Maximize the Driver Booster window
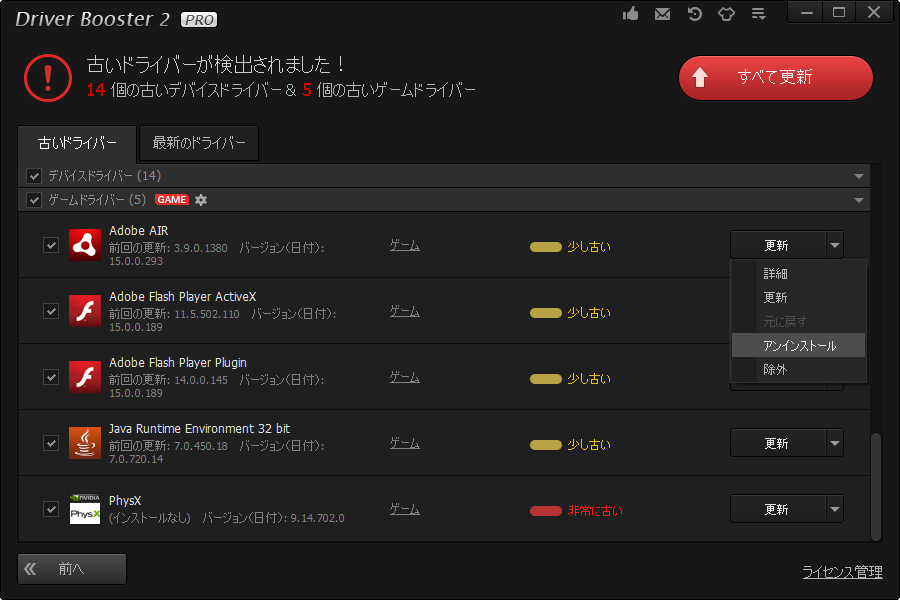Viewport: 900px width, 600px height. [839, 13]
